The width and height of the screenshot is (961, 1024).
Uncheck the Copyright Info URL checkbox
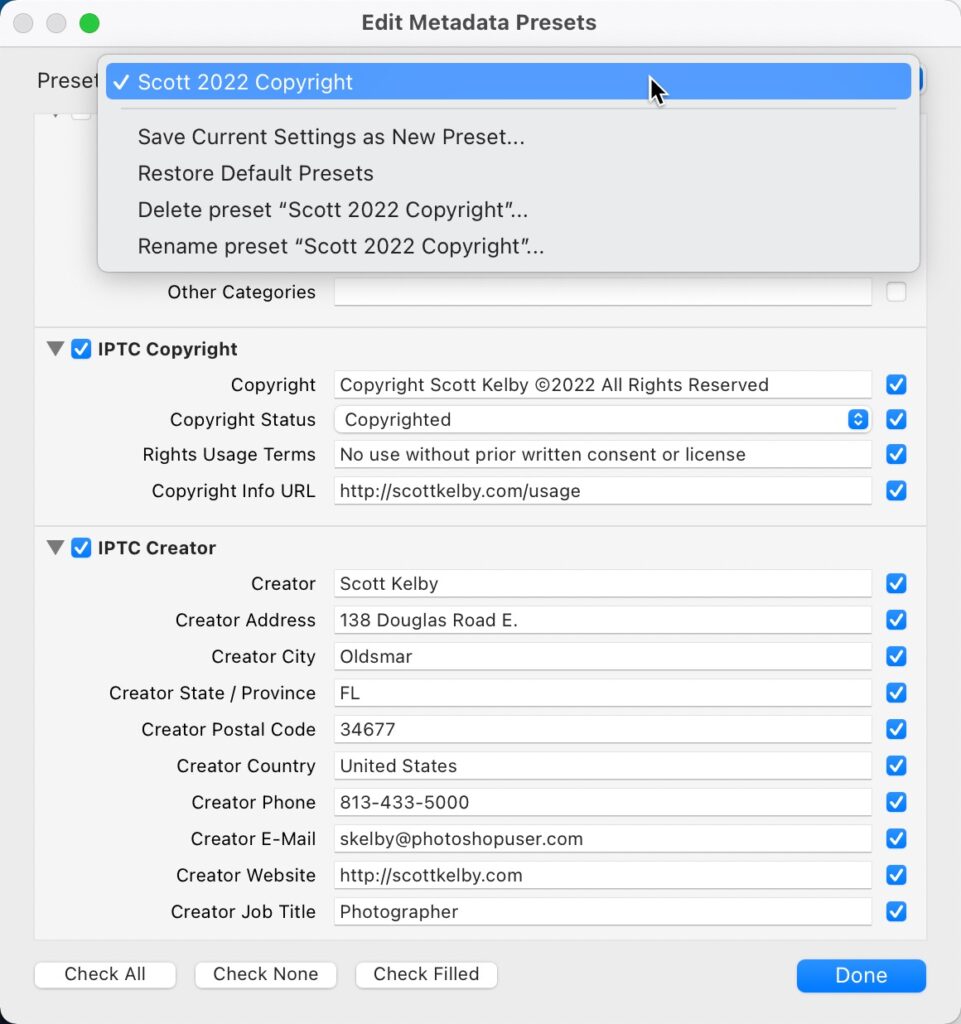[896, 490]
